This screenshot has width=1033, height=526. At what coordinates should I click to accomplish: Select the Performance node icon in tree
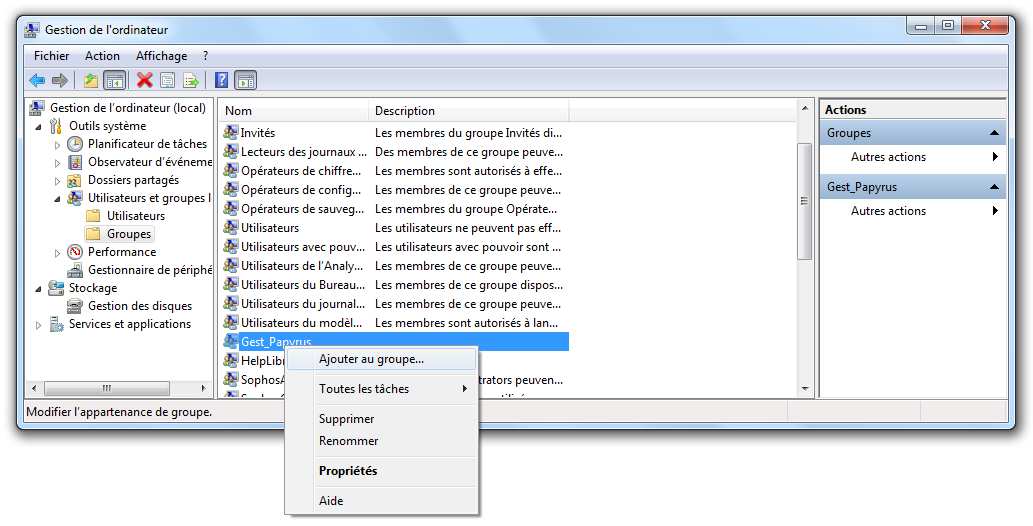[75, 252]
